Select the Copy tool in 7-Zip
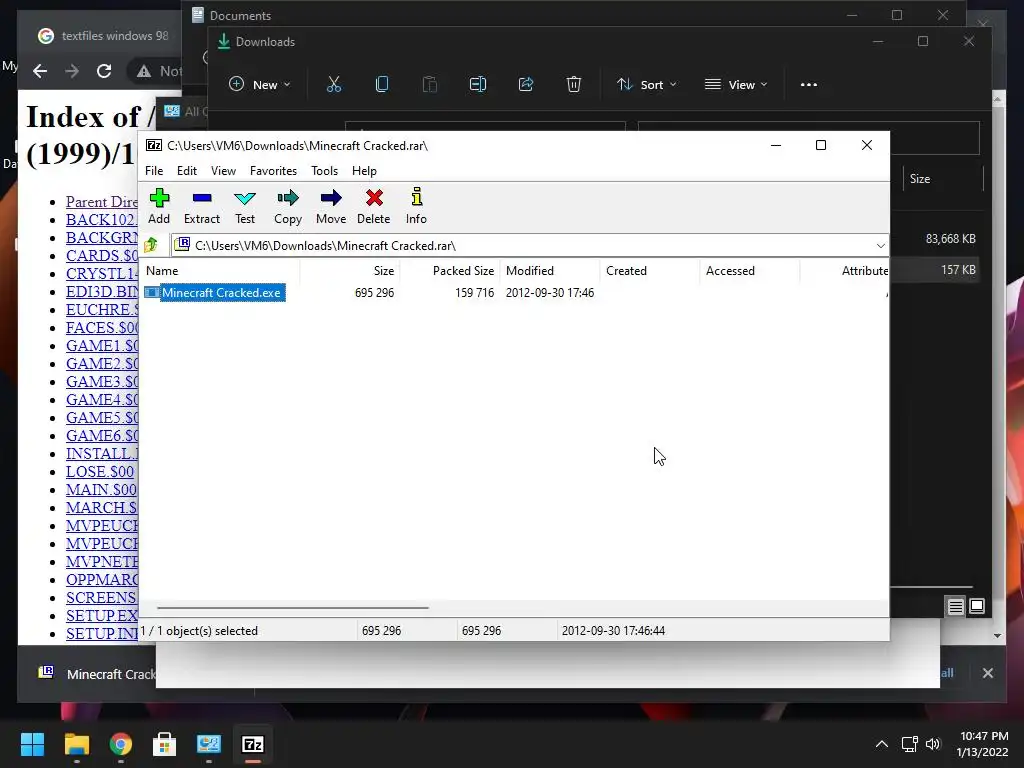Screen dimensions: 1024x768 point(288,206)
